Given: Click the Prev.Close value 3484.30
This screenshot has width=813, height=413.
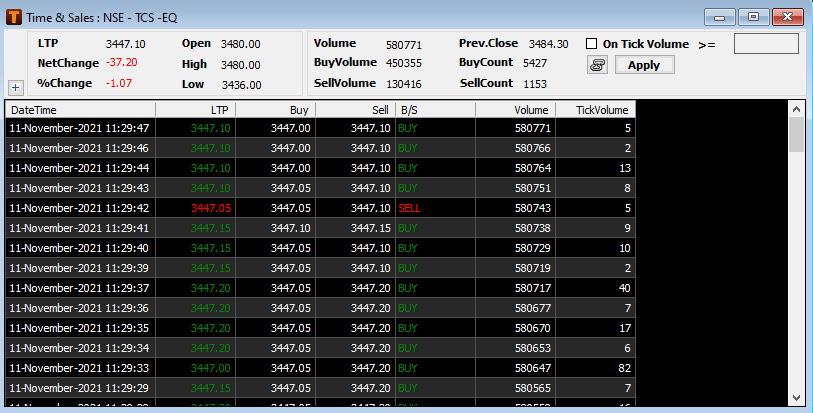Looking at the screenshot, I should coord(549,44).
